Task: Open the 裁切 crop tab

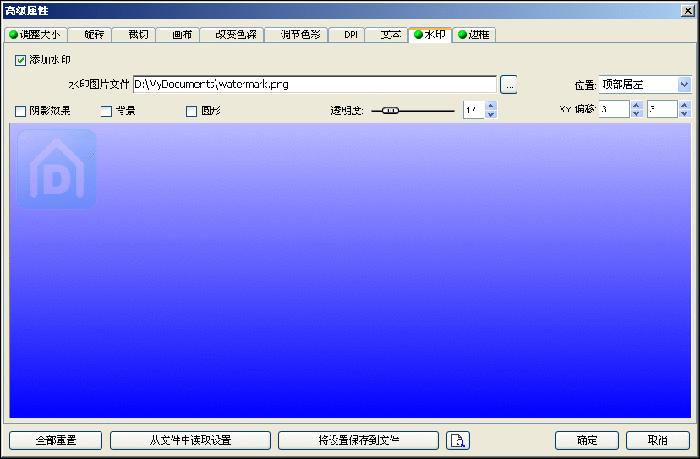Action: coord(133,35)
